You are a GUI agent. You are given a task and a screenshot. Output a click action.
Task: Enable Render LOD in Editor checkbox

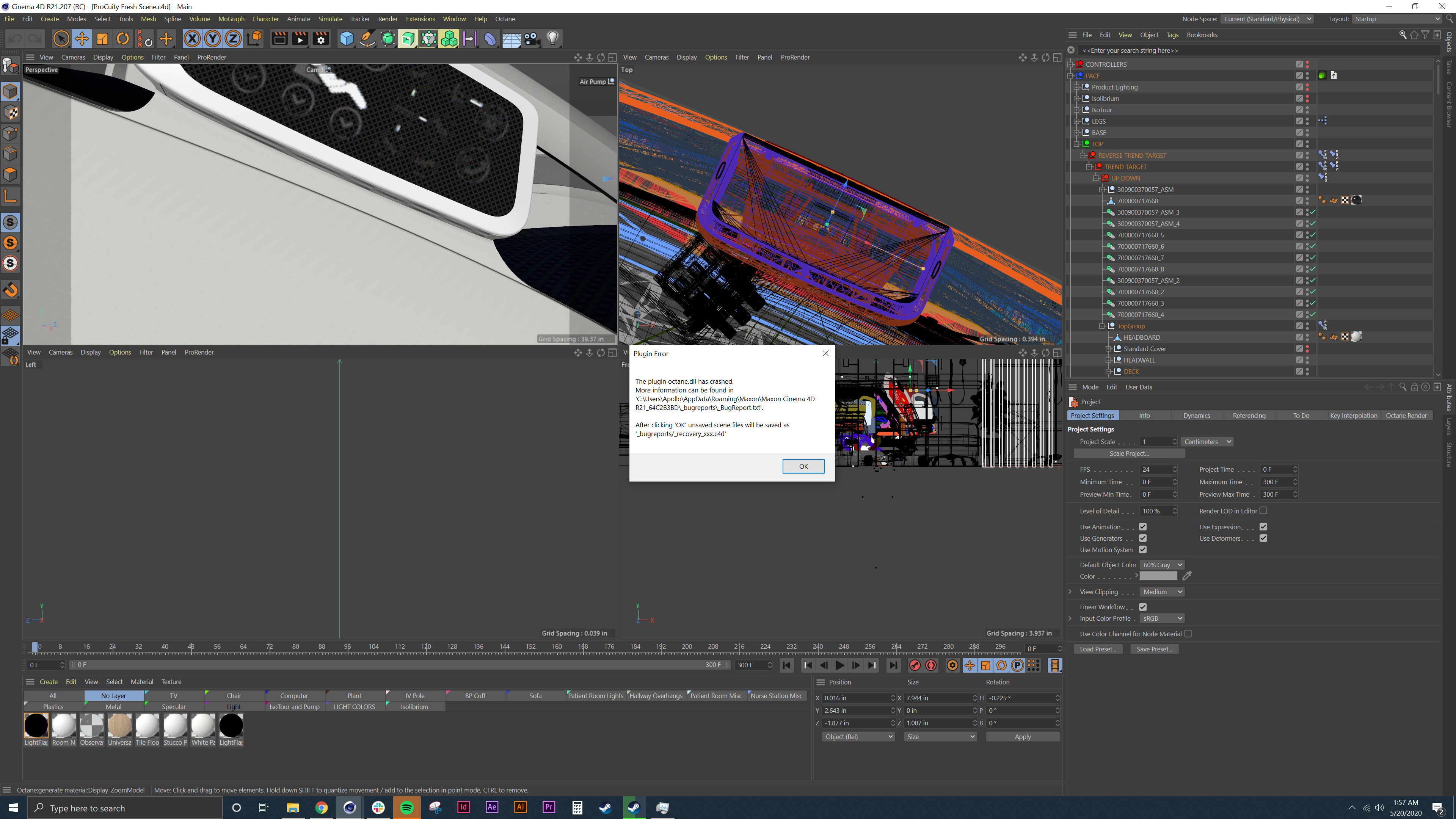pyautogui.click(x=1263, y=510)
